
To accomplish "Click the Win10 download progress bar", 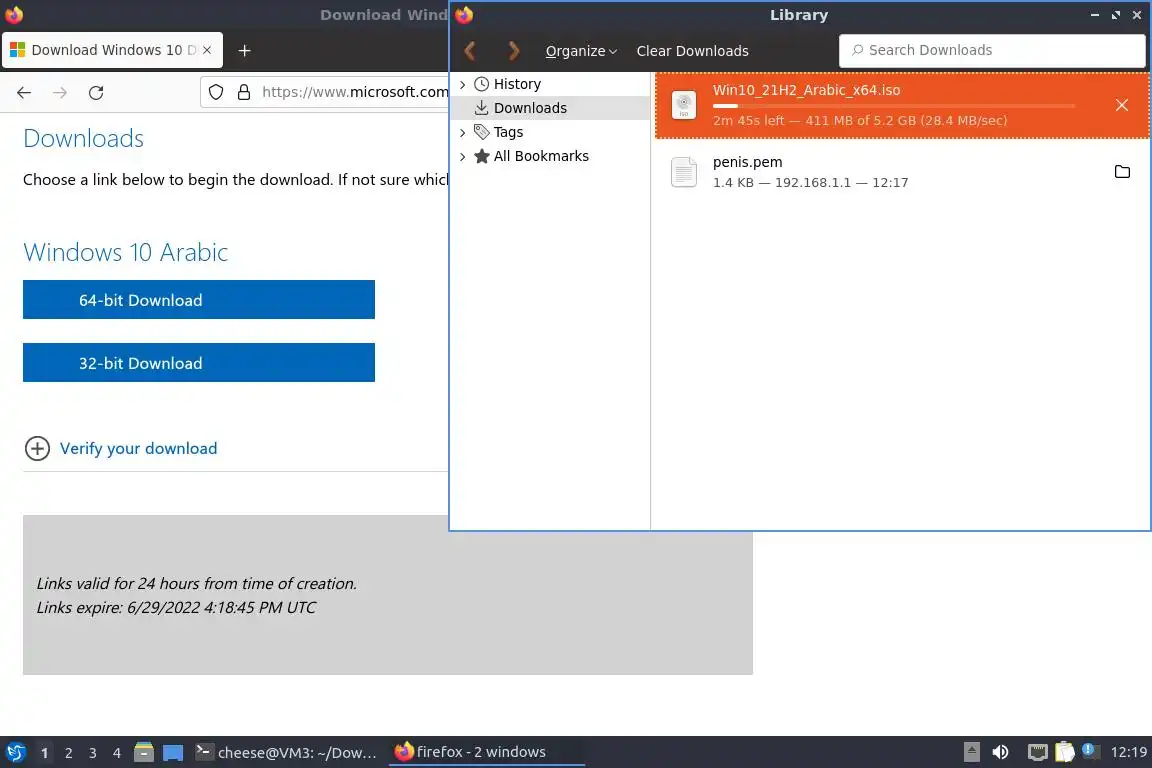I will [x=893, y=106].
